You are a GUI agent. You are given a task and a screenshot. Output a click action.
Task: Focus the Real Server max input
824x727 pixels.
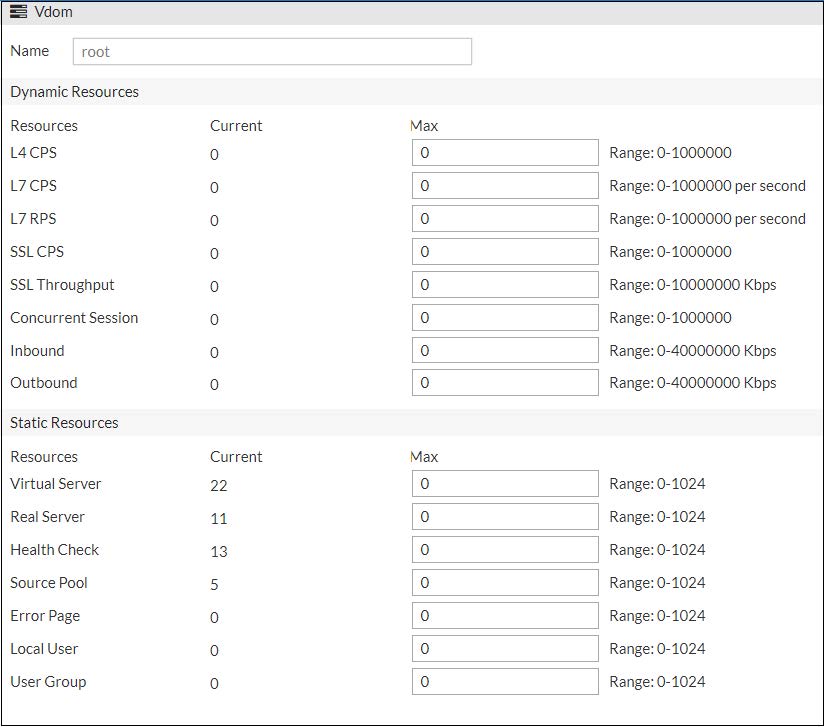505,517
